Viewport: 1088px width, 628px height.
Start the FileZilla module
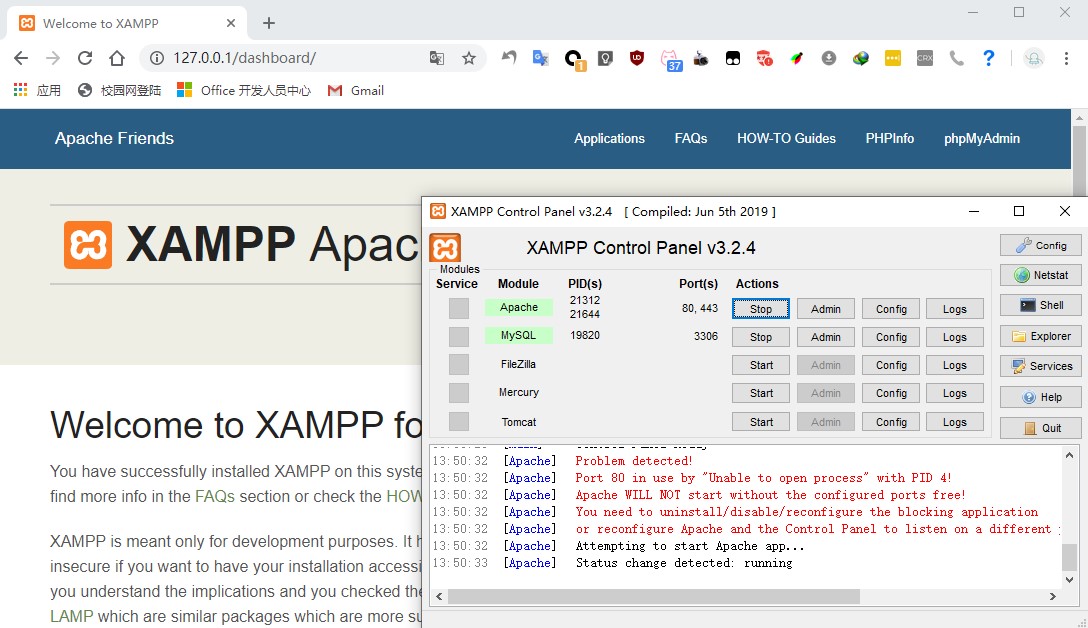[x=761, y=365]
